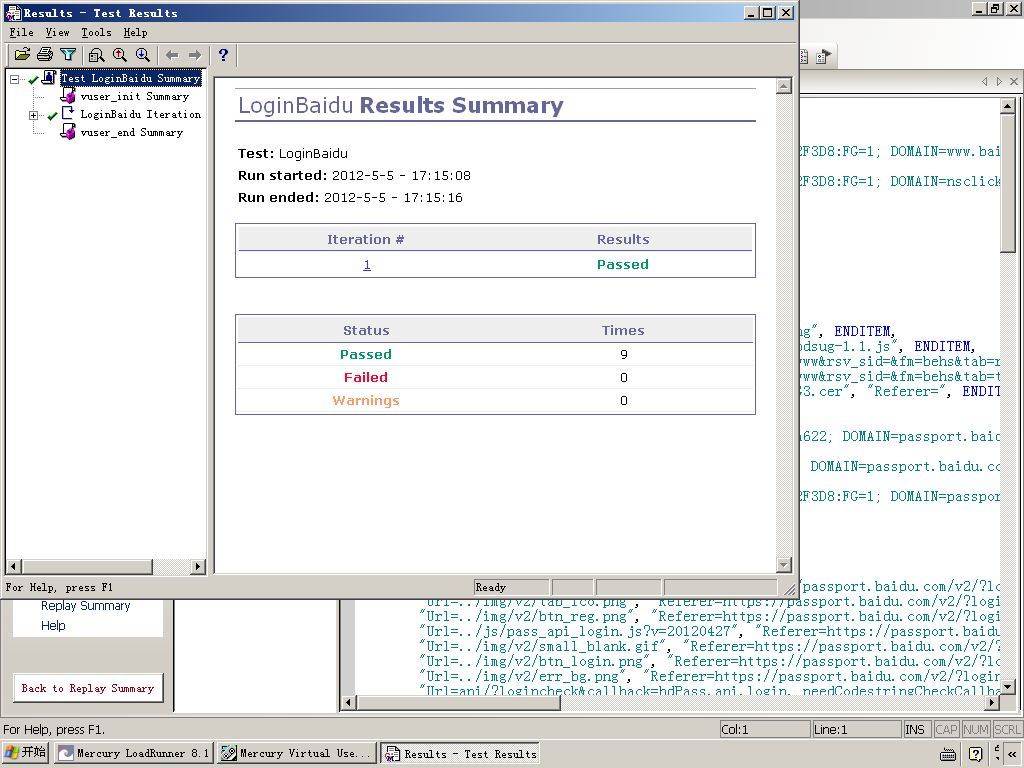Click the vuser_end Summary node icon
The width and height of the screenshot is (1024, 768).
[x=68, y=132]
